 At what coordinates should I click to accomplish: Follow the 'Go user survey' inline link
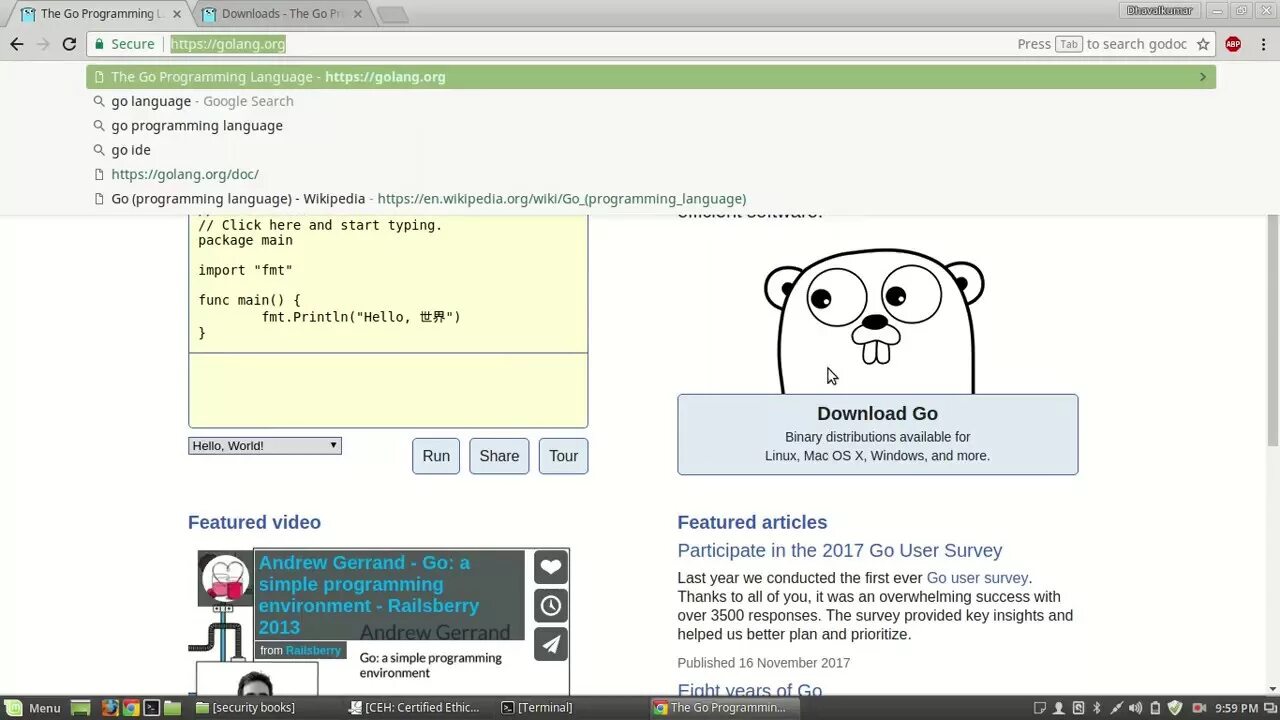[977, 578]
